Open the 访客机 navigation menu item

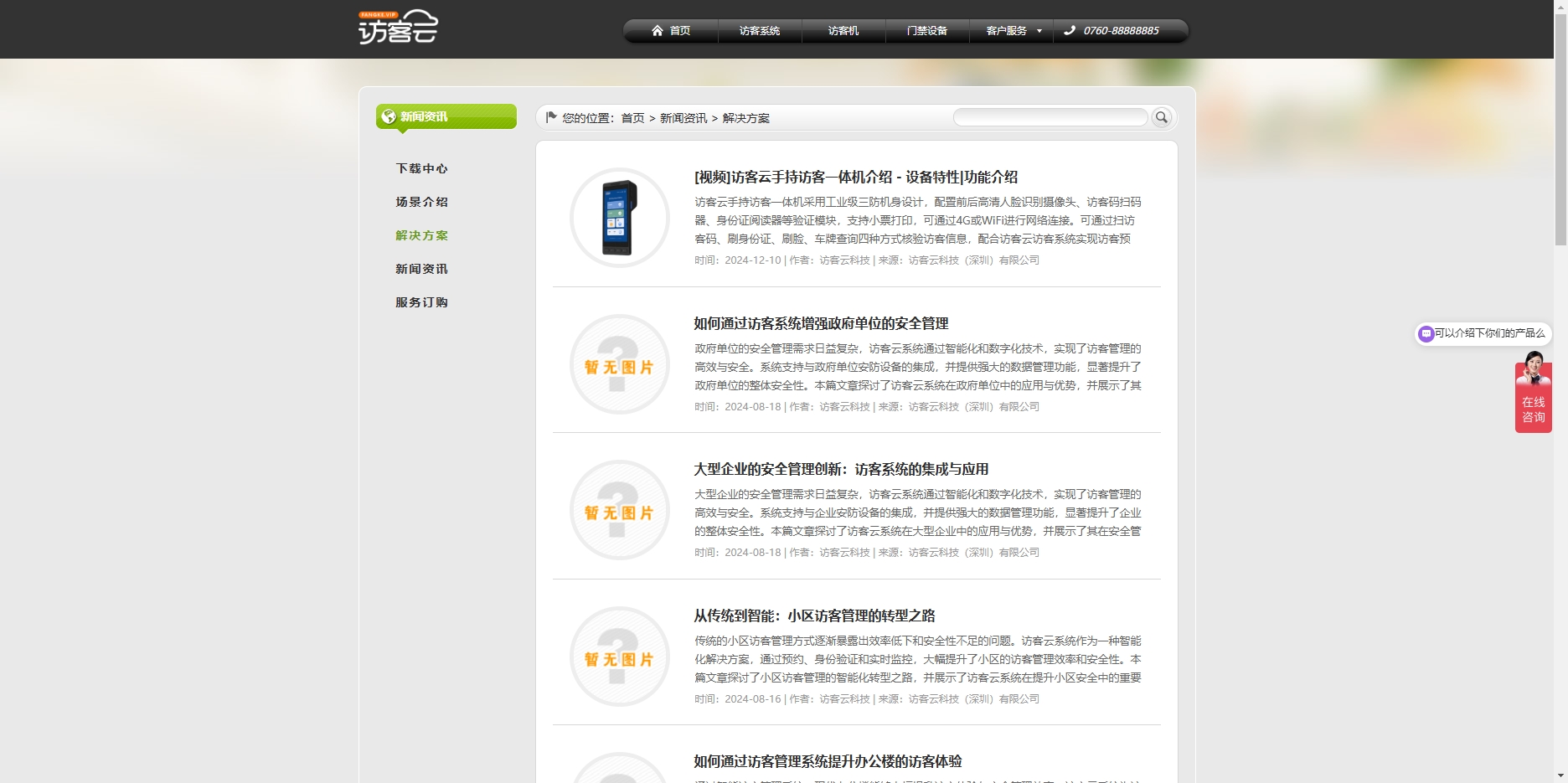click(x=843, y=31)
